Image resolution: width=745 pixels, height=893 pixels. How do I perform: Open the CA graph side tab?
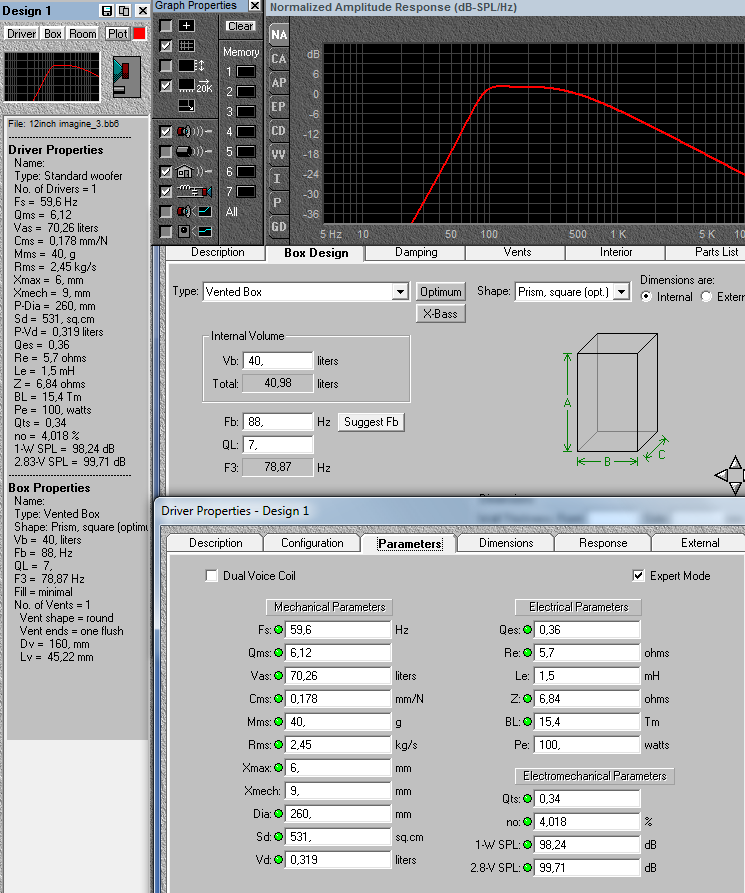click(x=279, y=59)
